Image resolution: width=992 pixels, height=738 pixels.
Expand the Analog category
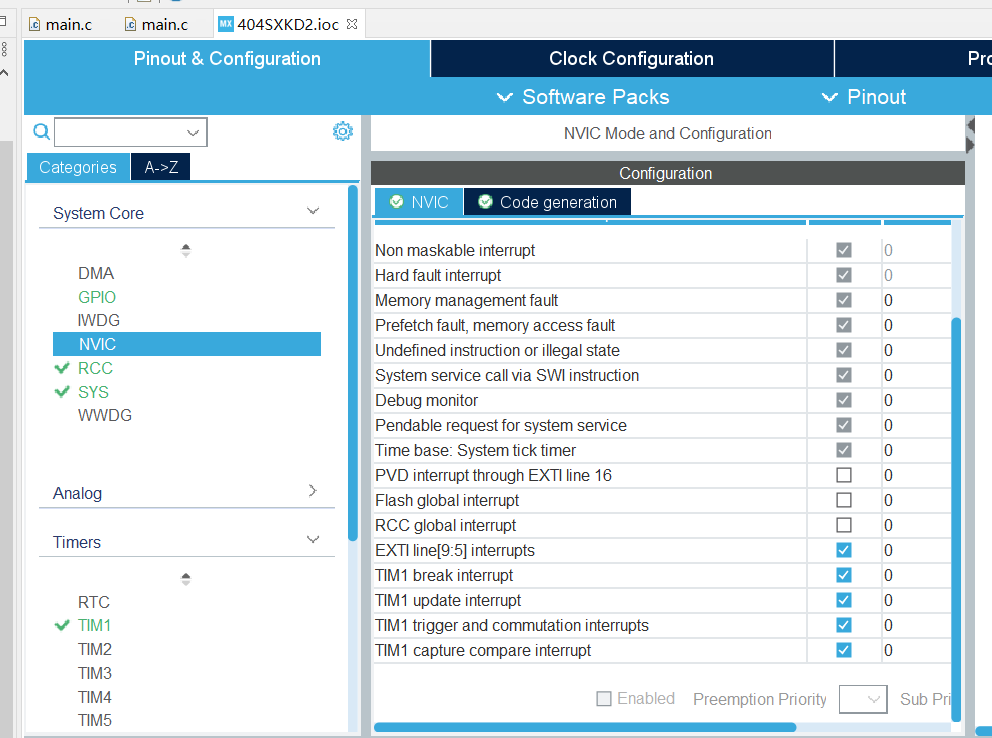point(313,491)
